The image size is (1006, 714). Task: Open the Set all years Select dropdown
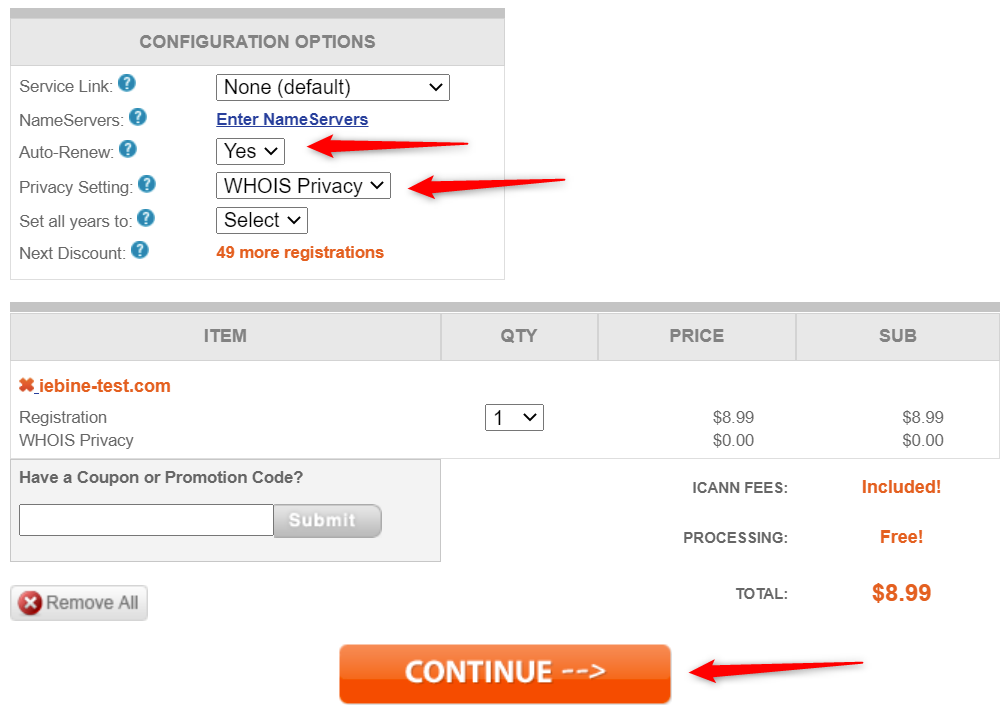click(x=261, y=220)
